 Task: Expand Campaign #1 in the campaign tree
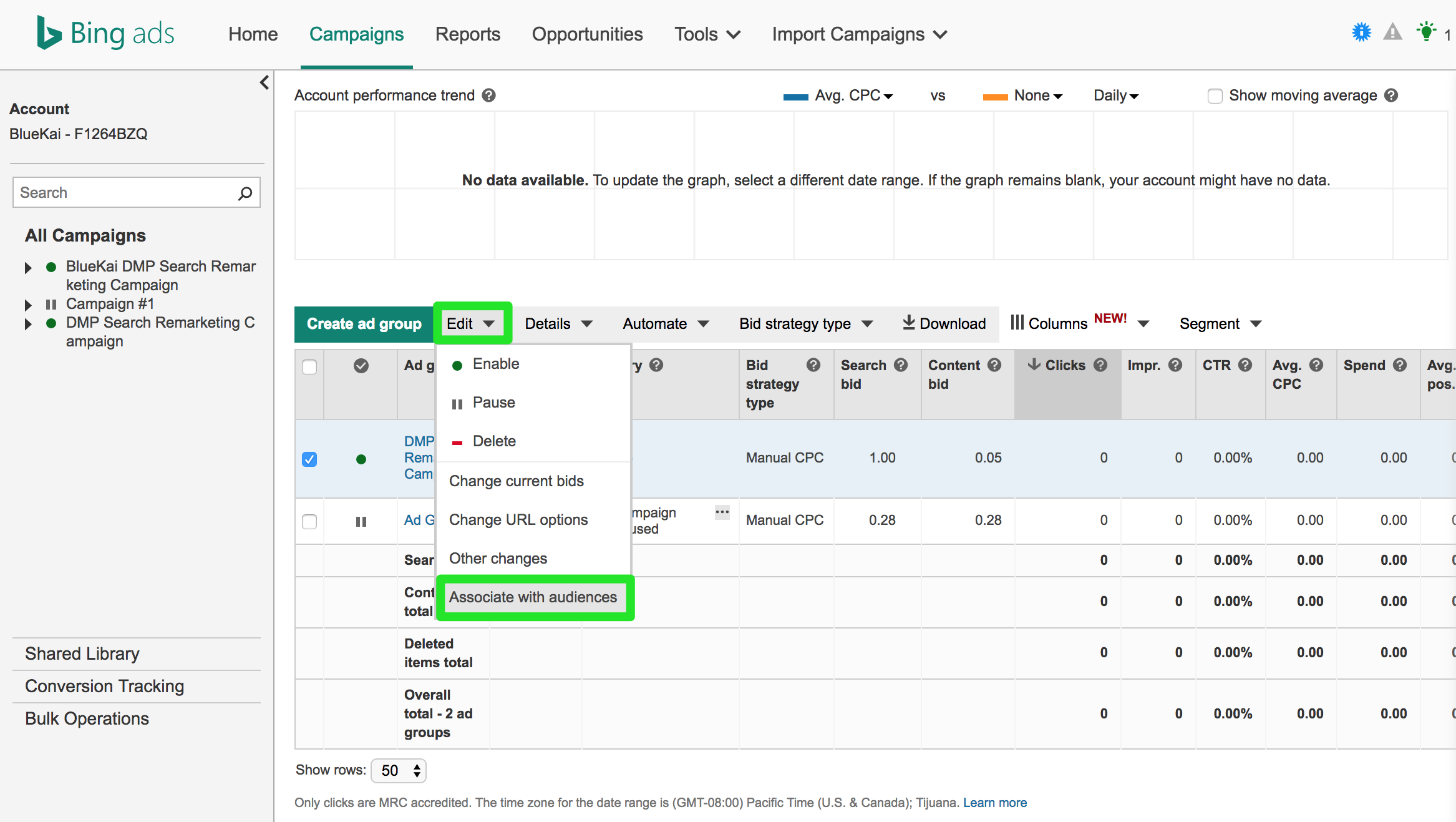coord(28,305)
